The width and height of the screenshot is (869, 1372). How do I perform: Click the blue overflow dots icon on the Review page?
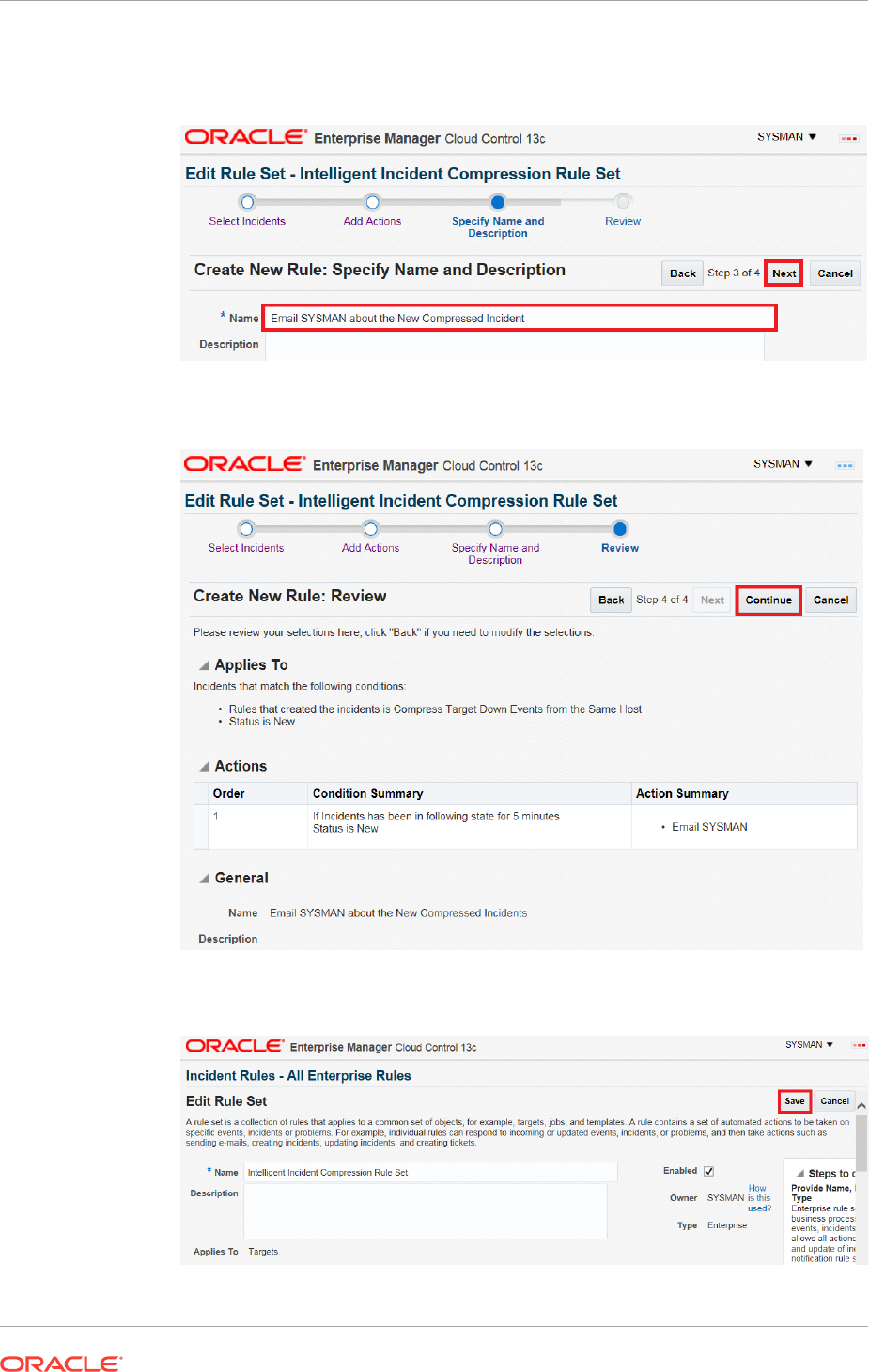[845, 466]
